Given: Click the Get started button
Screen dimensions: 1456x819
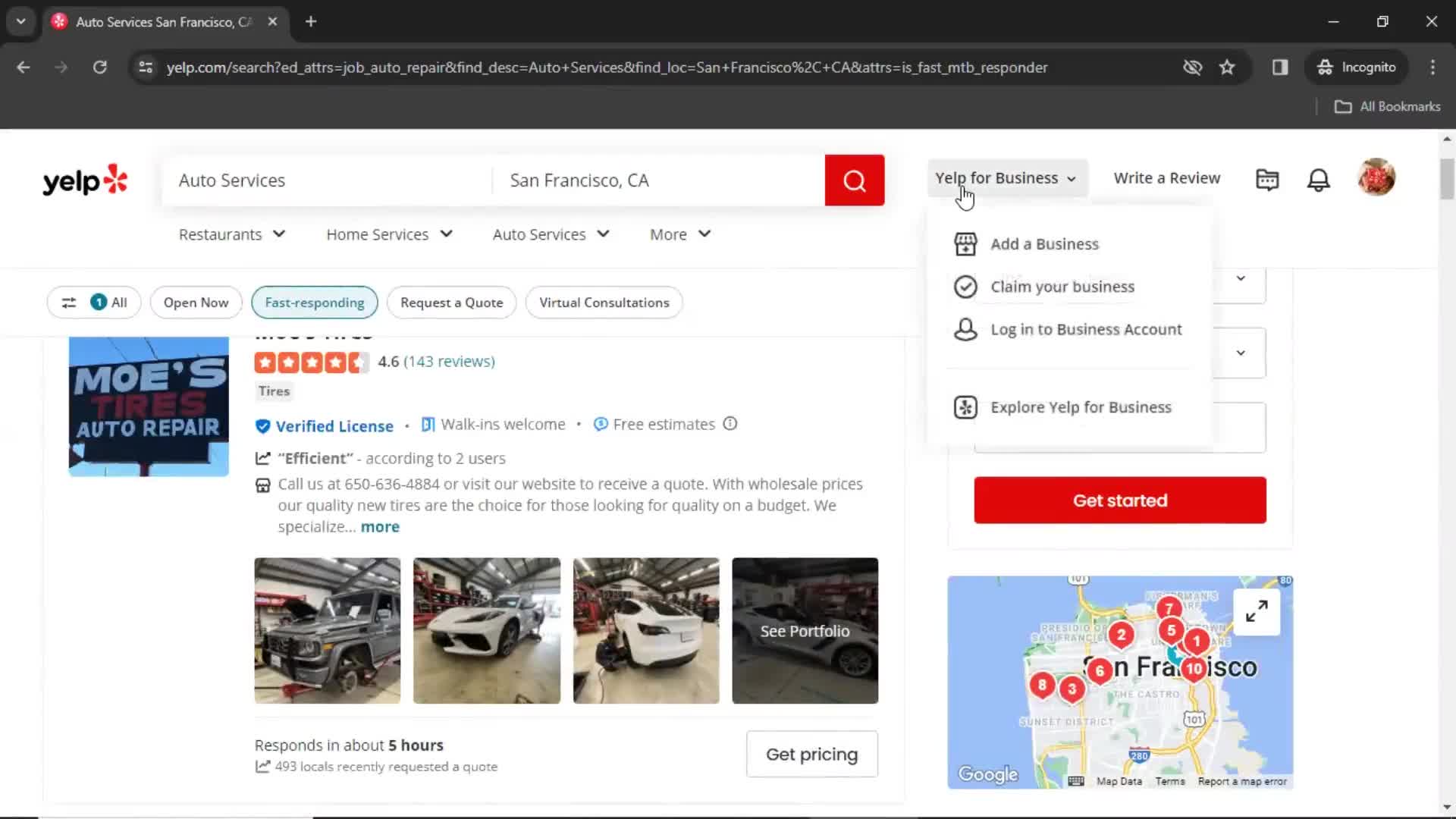Looking at the screenshot, I should pos(1120,500).
